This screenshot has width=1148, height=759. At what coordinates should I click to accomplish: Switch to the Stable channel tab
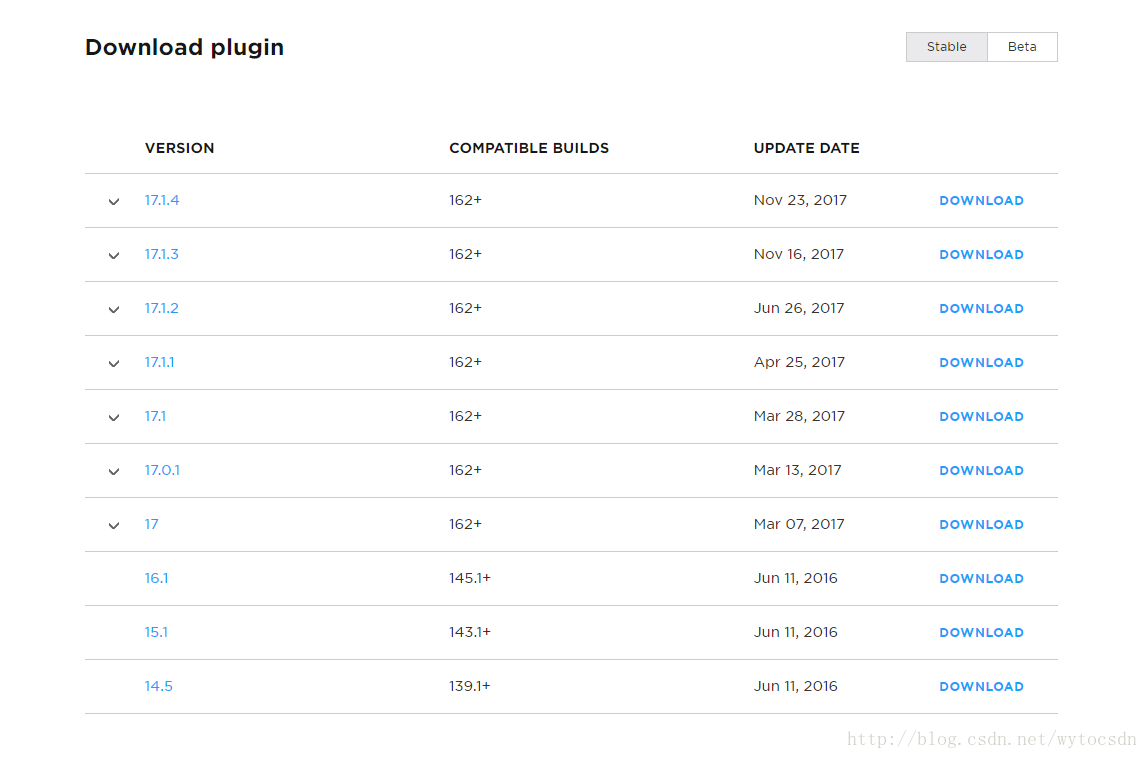947,47
